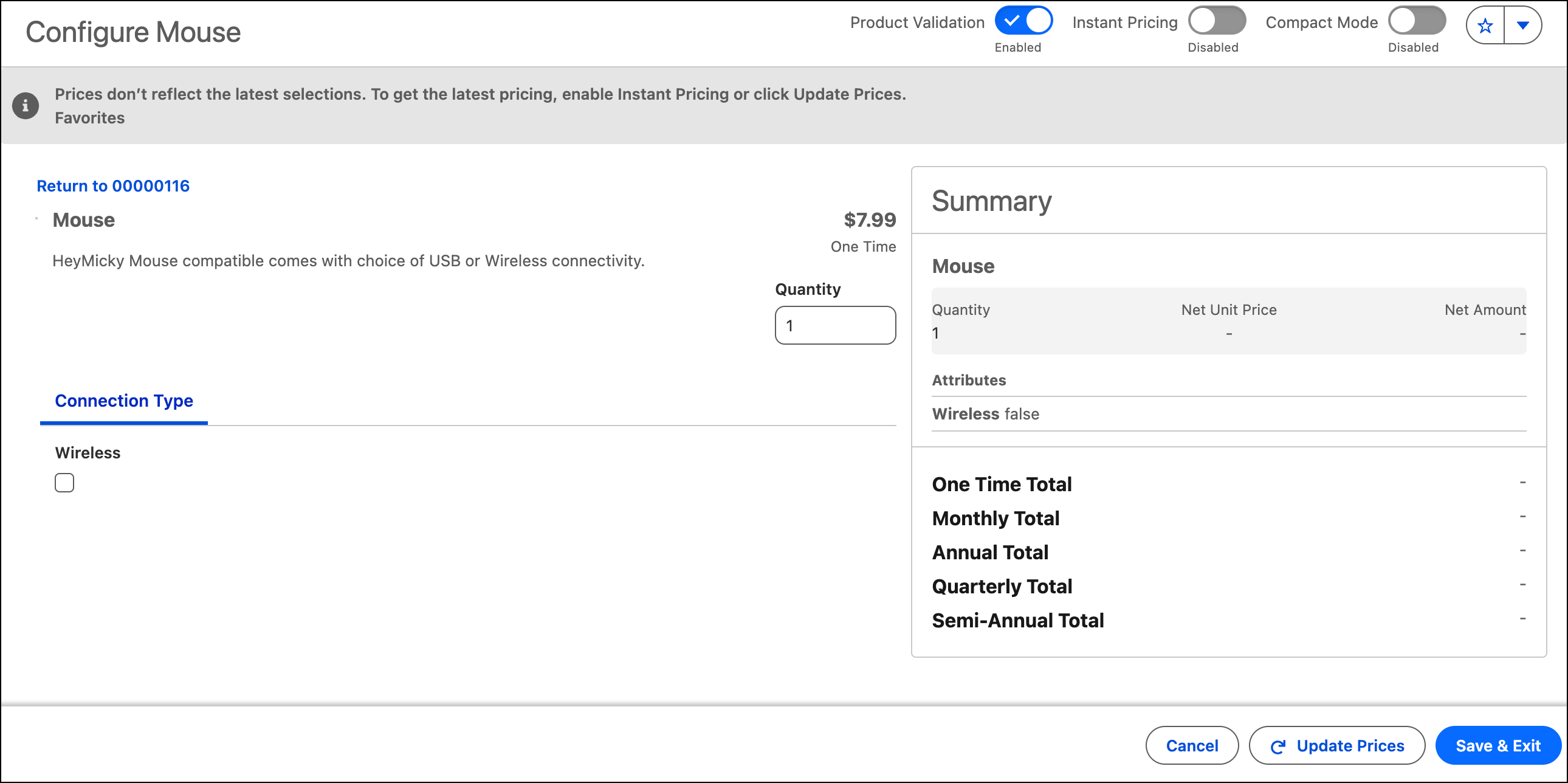1568x783 pixels.
Task: Click the Quarterly Total label
Action: (x=1002, y=586)
